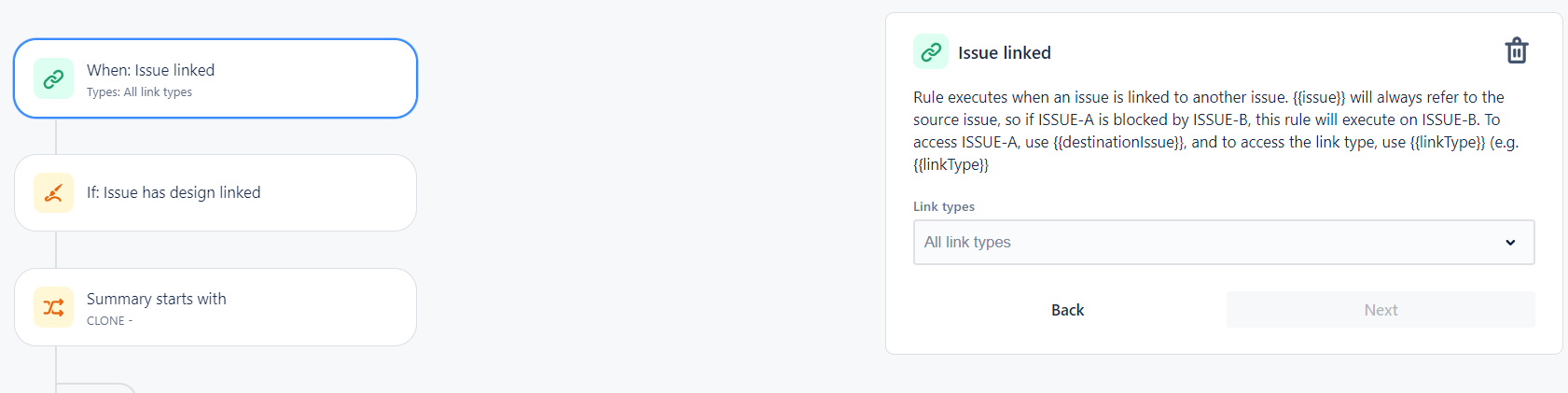Click the orange design brush icon
The height and width of the screenshot is (393, 1568).
(53, 193)
